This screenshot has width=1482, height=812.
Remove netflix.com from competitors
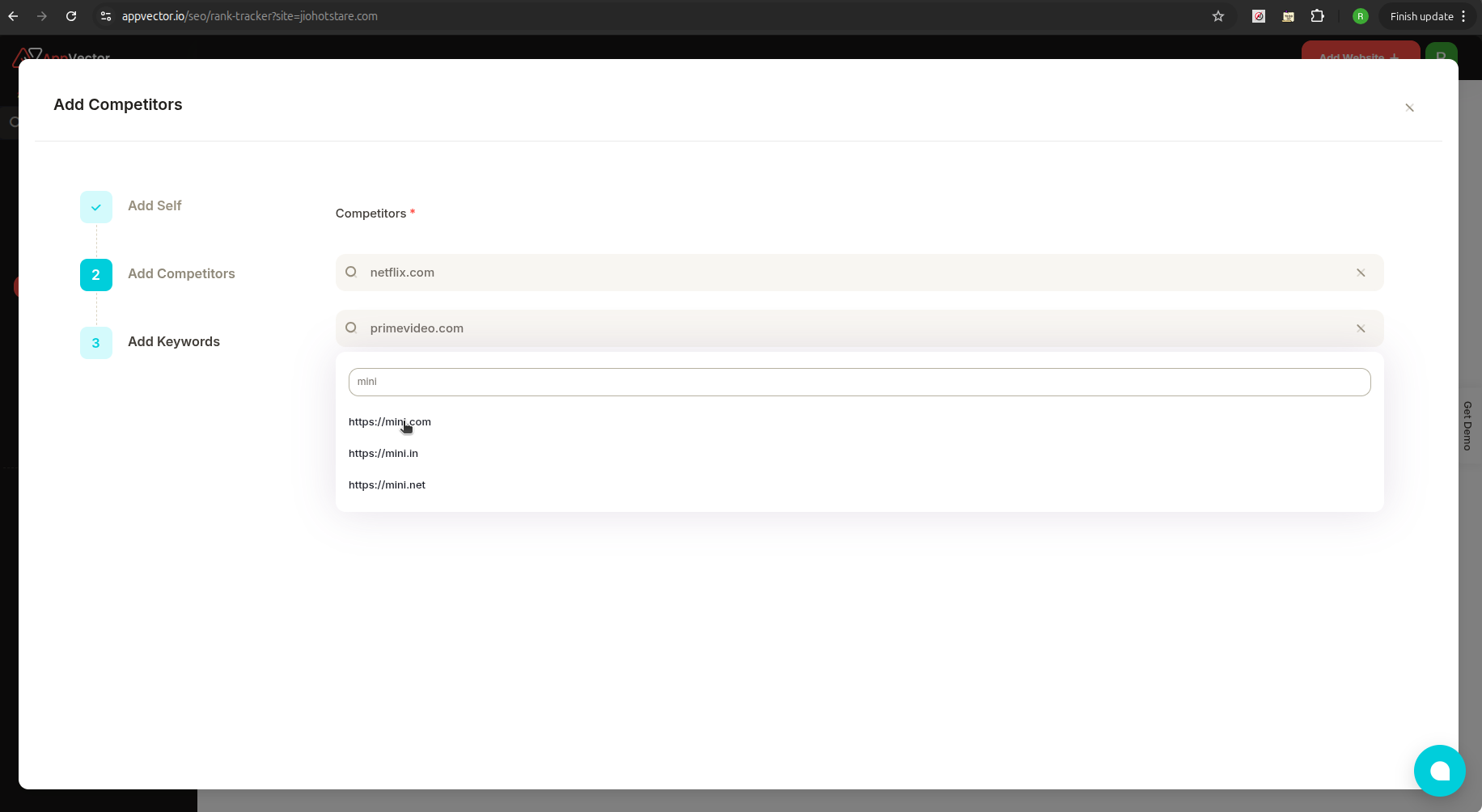[1360, 273]
